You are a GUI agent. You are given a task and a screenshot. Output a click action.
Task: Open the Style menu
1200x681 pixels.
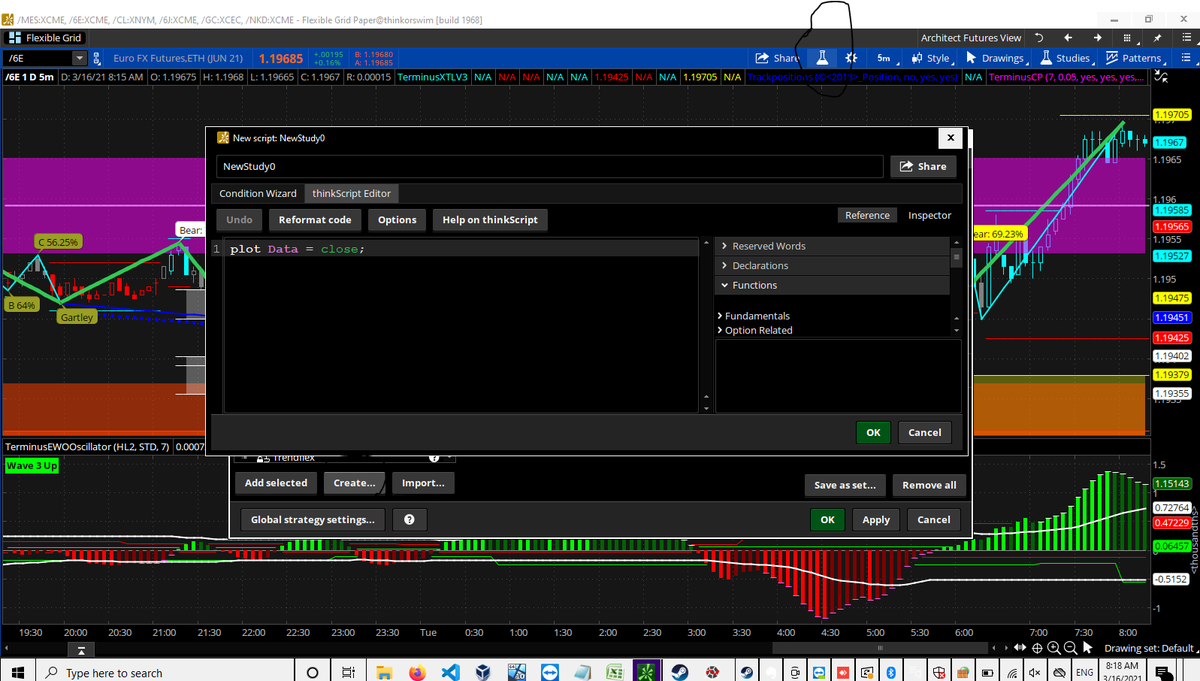(931, 58)
